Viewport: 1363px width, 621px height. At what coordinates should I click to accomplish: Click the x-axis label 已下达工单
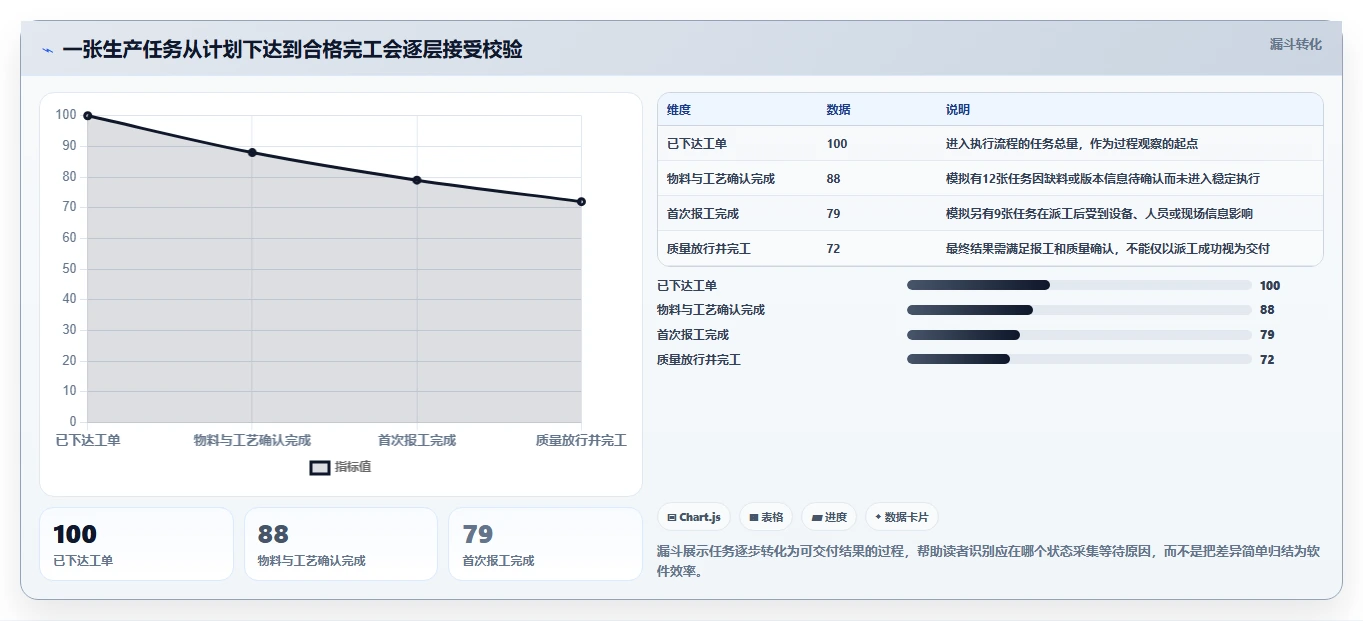tap(88, 440)
